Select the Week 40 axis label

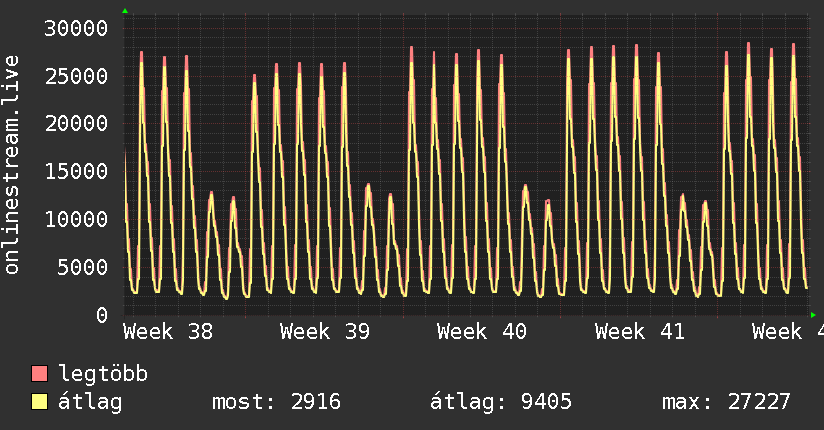(482, 332)
